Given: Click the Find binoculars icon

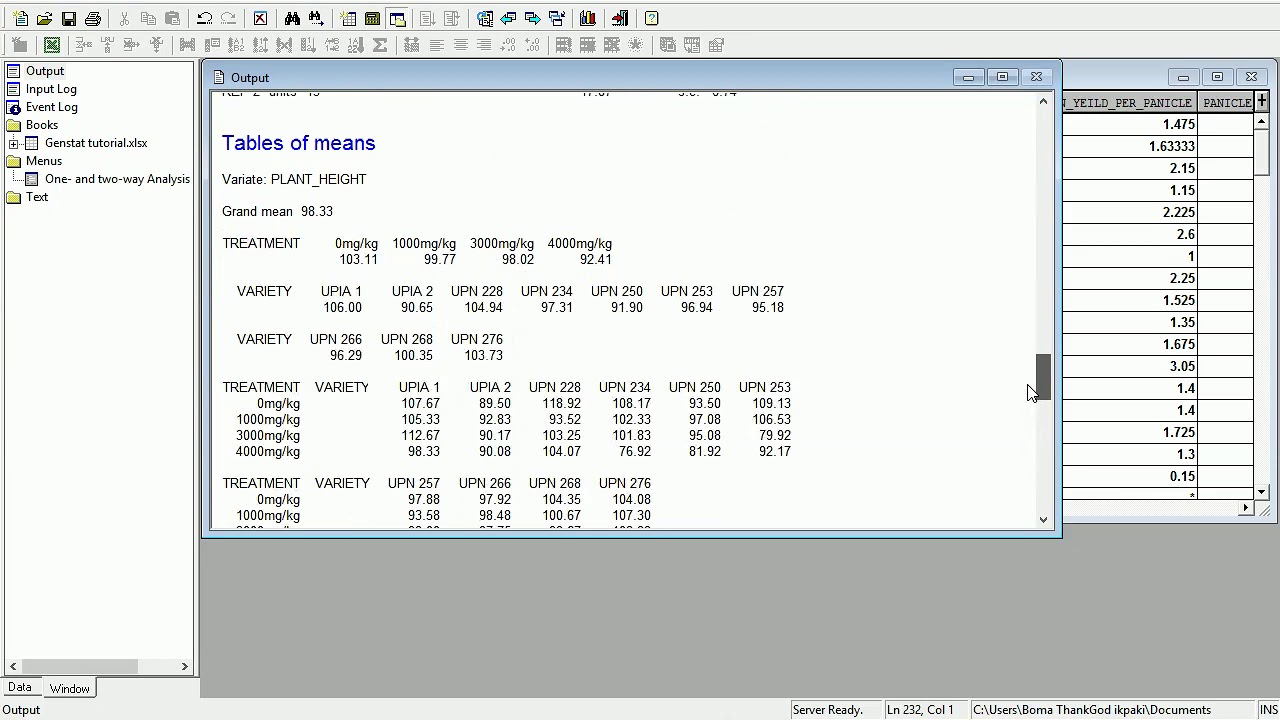Looking at the screenshot, I should coord(292,18).
